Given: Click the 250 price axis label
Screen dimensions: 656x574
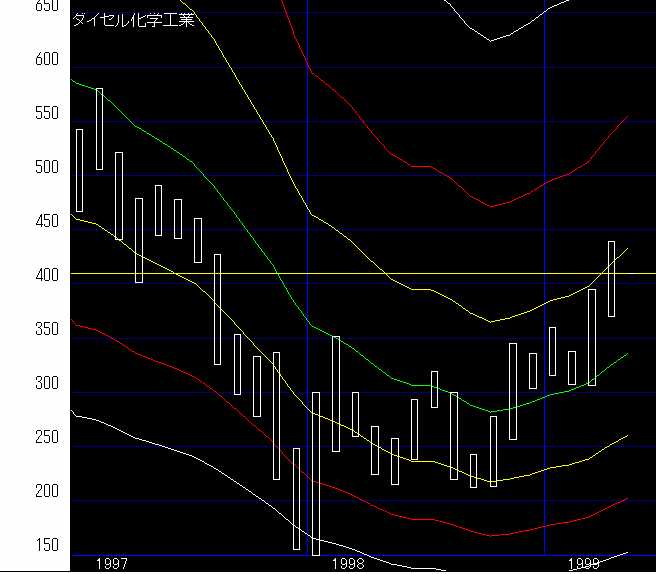Looking at the screenshot, I should click(x=19, y=438).
